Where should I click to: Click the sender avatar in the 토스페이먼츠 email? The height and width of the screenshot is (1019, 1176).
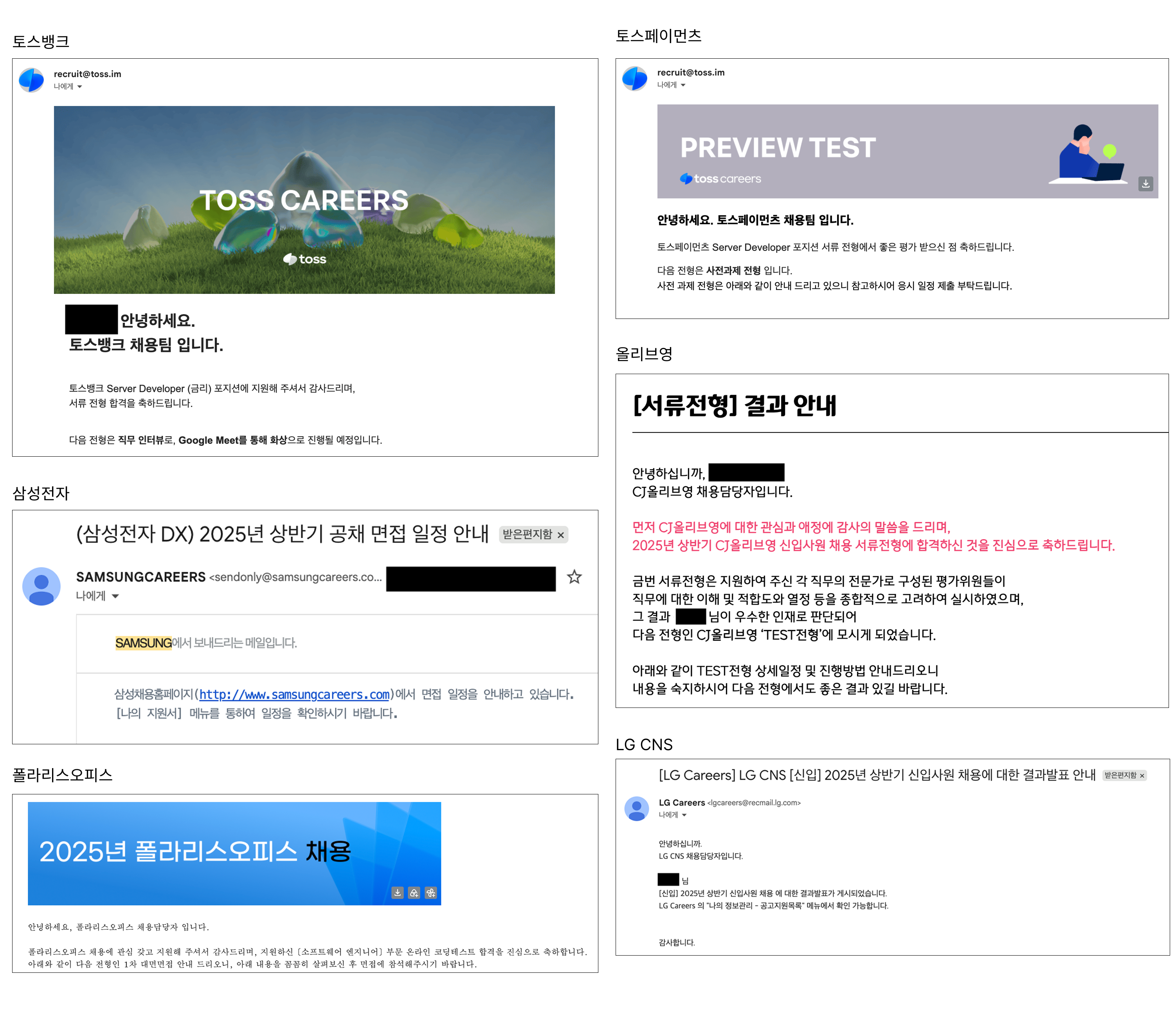(x=635, y=79)
